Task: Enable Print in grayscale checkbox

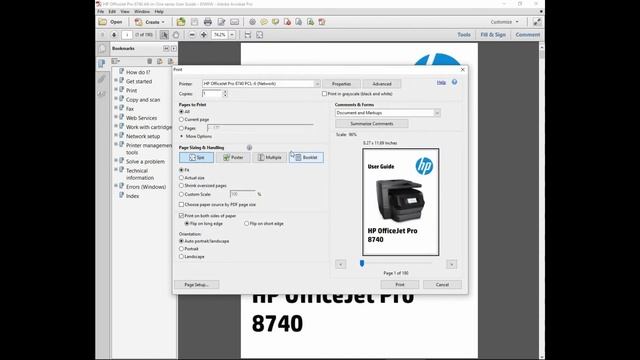Action: pyautogui.click(x=324, y=94)
